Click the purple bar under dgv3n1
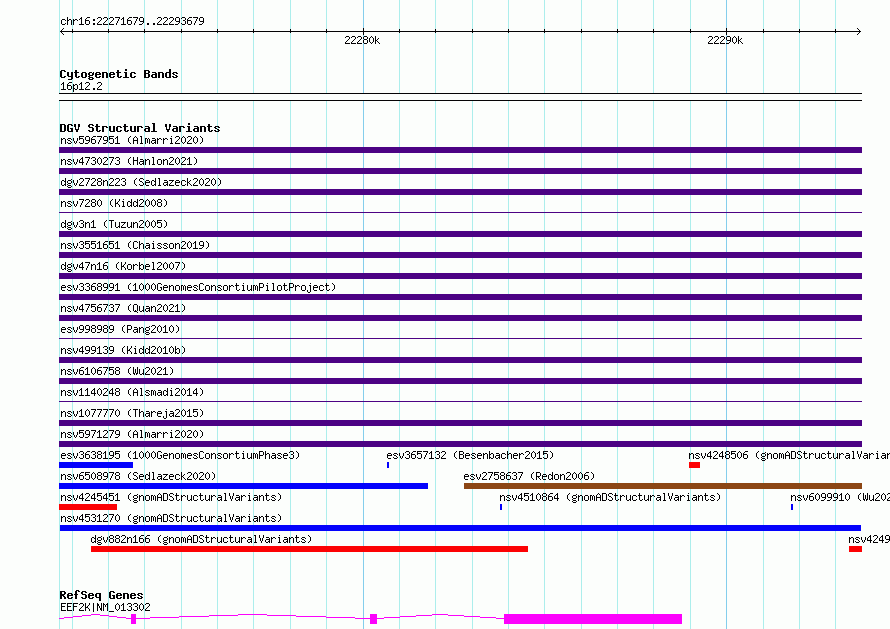Screen dimensions: 890x629 [x=460, y=234]
